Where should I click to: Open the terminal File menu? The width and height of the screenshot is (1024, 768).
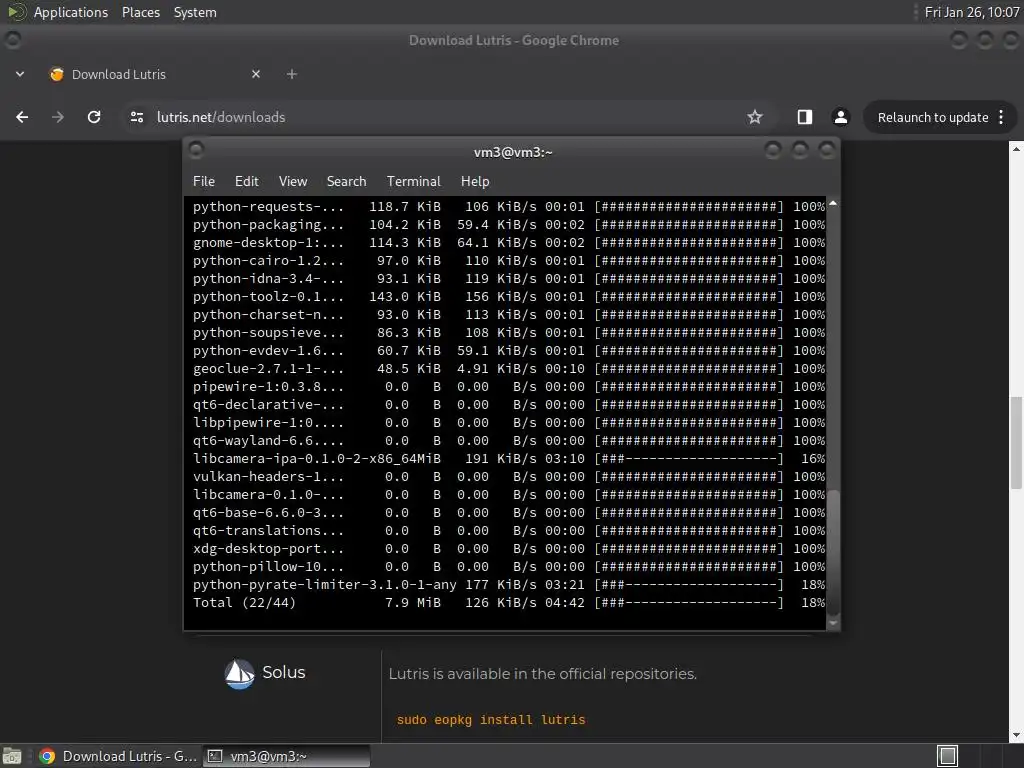[x=204, y=181]
